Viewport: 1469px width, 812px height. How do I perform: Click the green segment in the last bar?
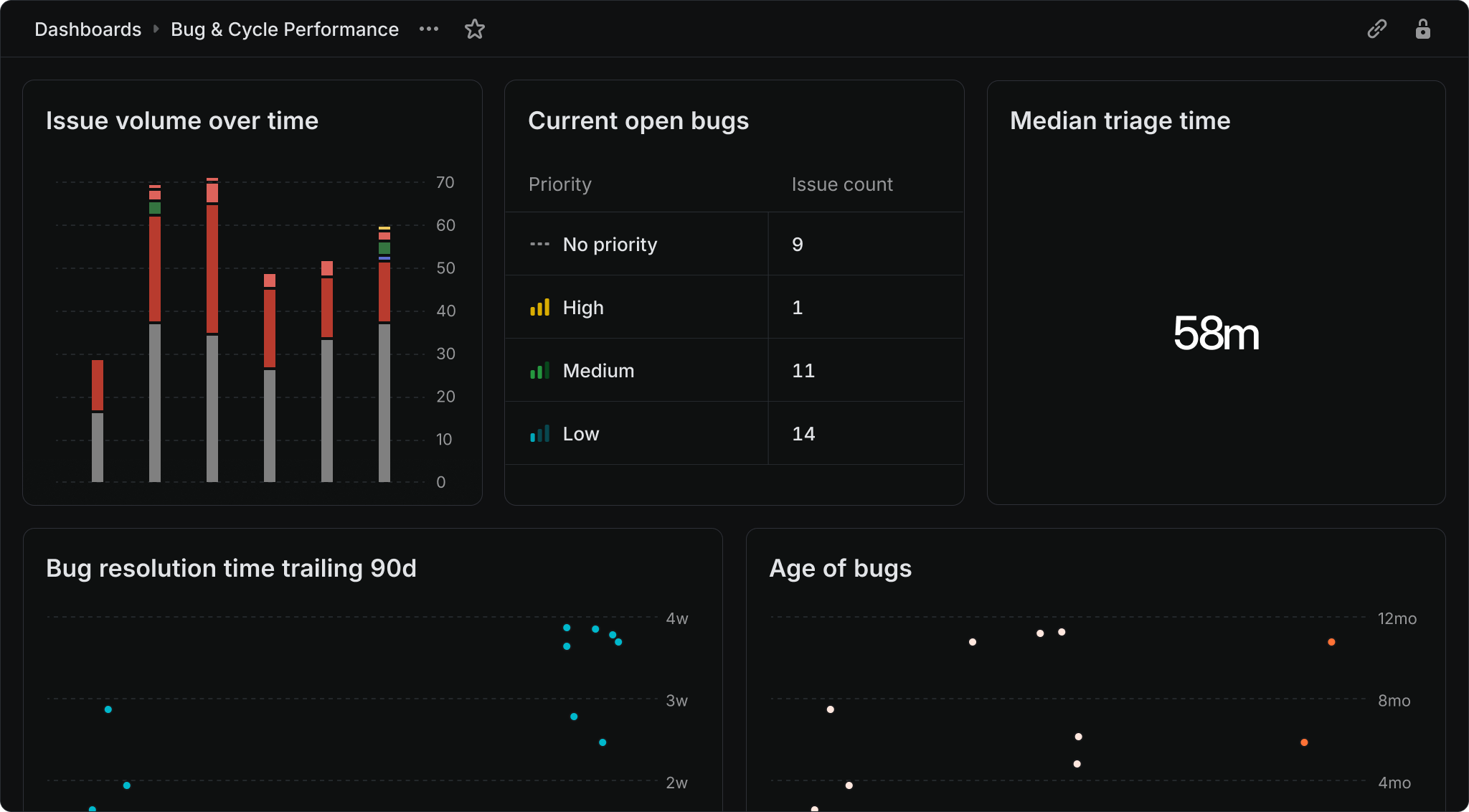tap(384, 248)
